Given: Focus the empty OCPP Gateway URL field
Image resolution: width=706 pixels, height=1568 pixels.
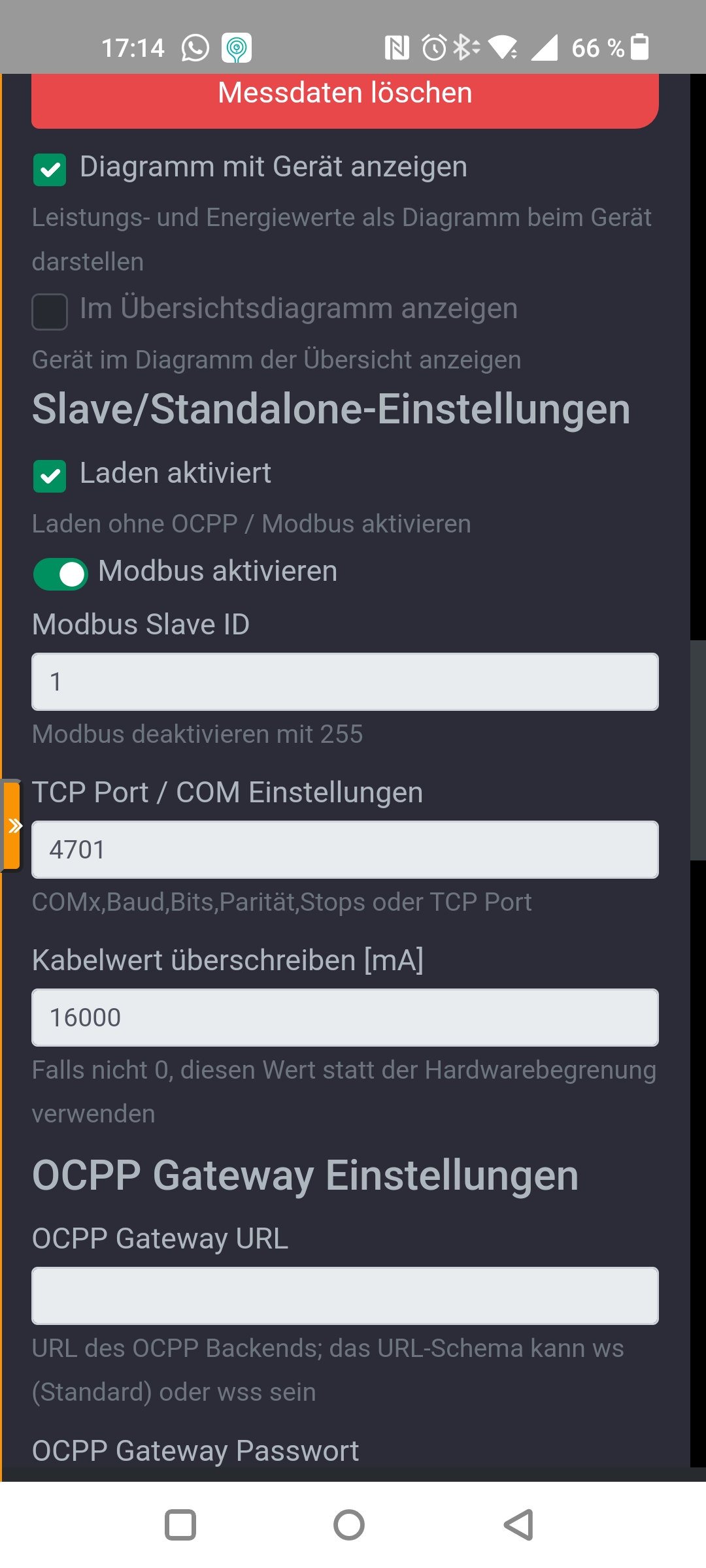Looking at the screenshot, I should 345,1296.
